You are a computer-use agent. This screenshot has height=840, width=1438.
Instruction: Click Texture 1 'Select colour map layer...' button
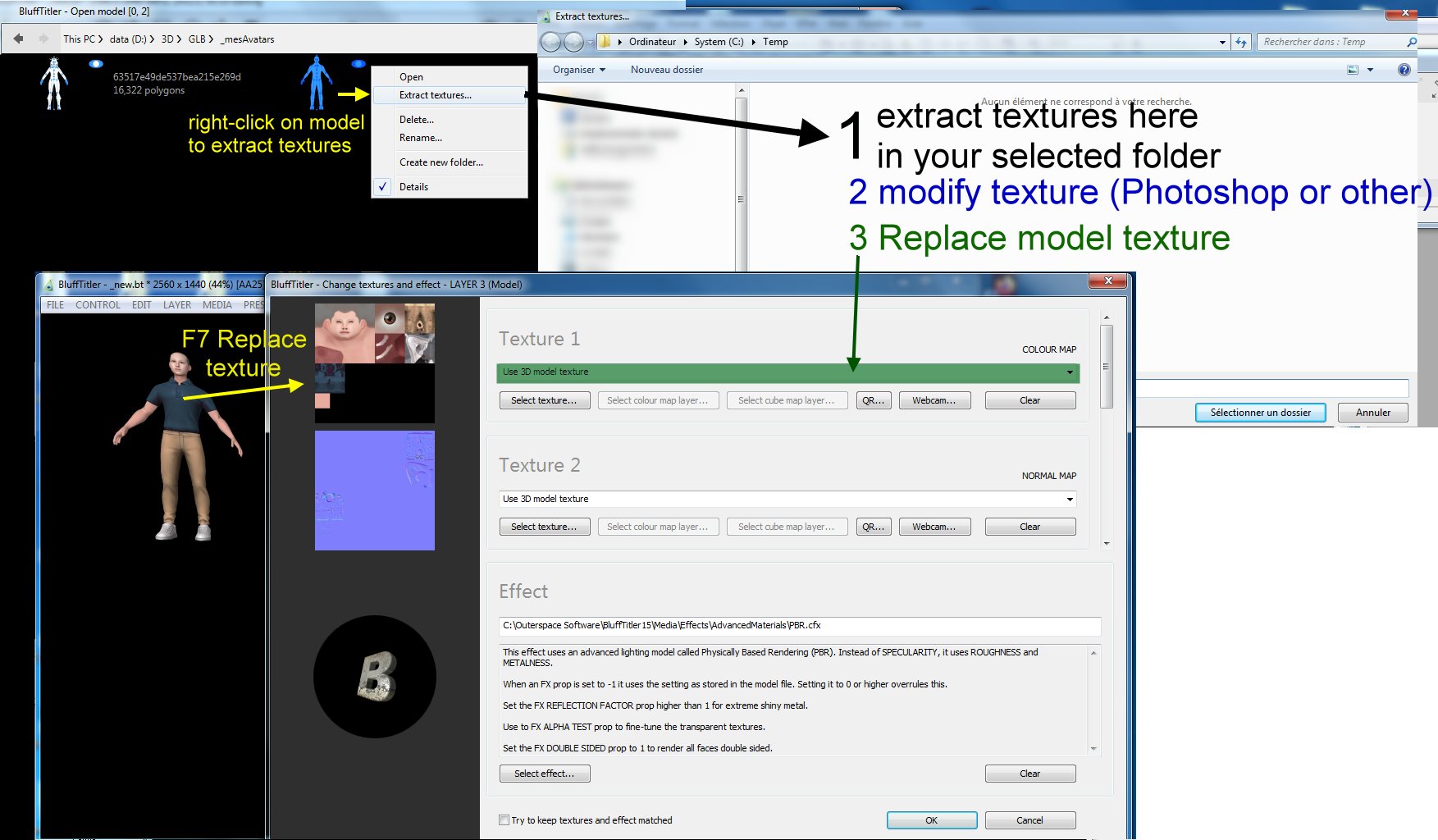pos(658,400)
